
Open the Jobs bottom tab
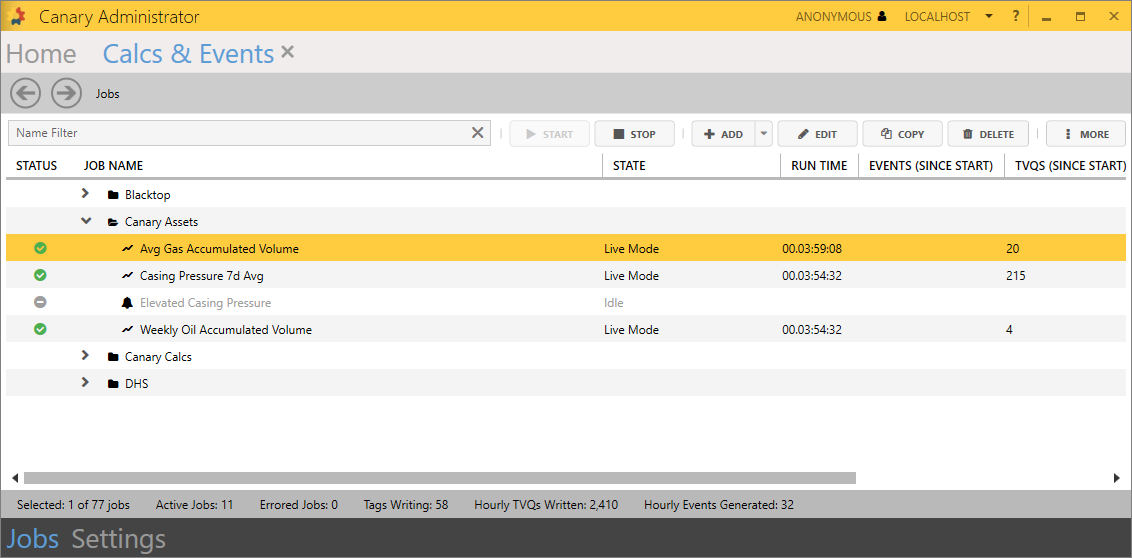coord(32,539)
